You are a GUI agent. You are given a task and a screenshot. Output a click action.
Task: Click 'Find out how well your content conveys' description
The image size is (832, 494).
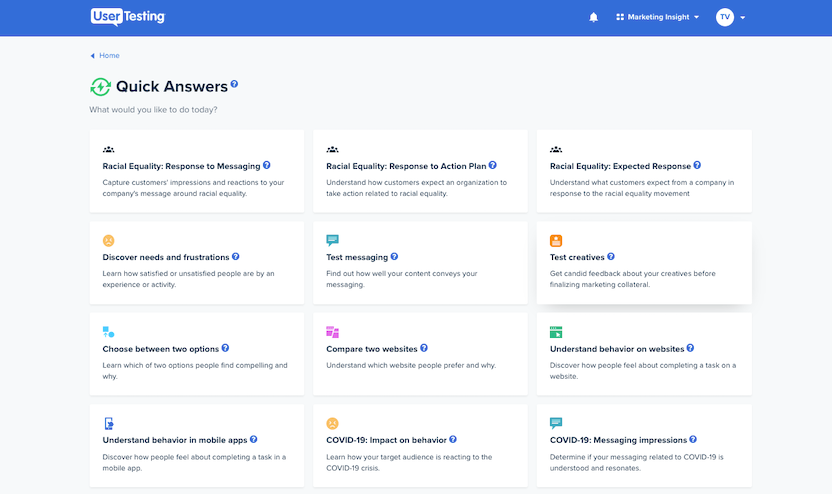coord(402,279)
